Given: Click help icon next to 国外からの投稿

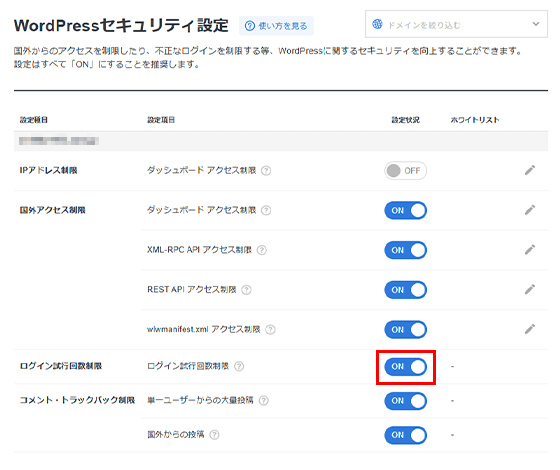Looking at the screenshot, I should pyautogui.click(x=214, y=435).
